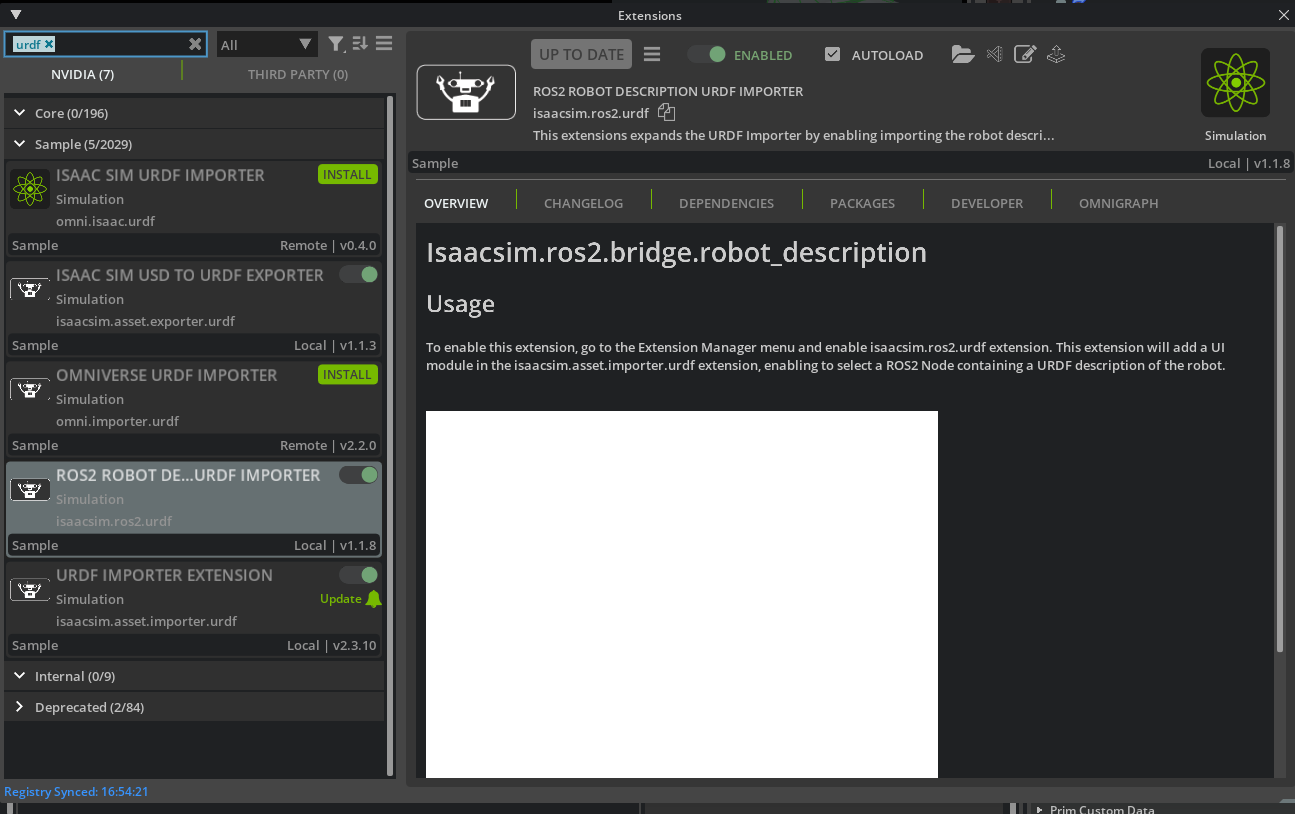Open the filter options in the extension list
This screenshot has height=814, width=1295.
tap(336, 44)
